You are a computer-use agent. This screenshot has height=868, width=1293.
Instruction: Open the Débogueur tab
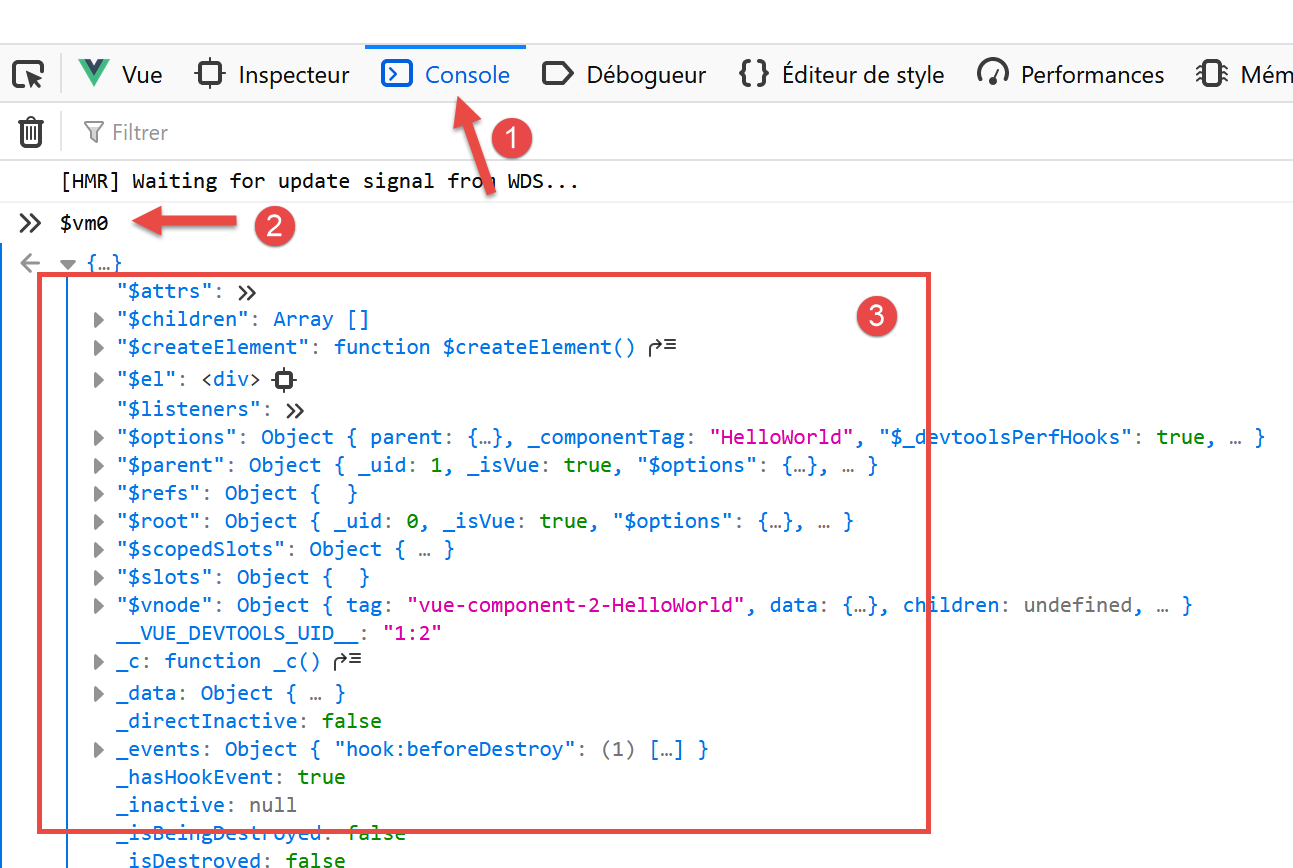[624, 75]
